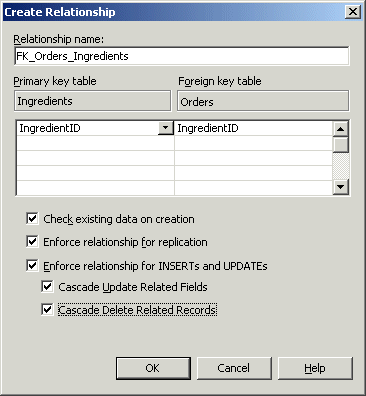Screen dimensions: 366x396
Task: Click the Relationship name input field
Action: click(x=182, y=56)
